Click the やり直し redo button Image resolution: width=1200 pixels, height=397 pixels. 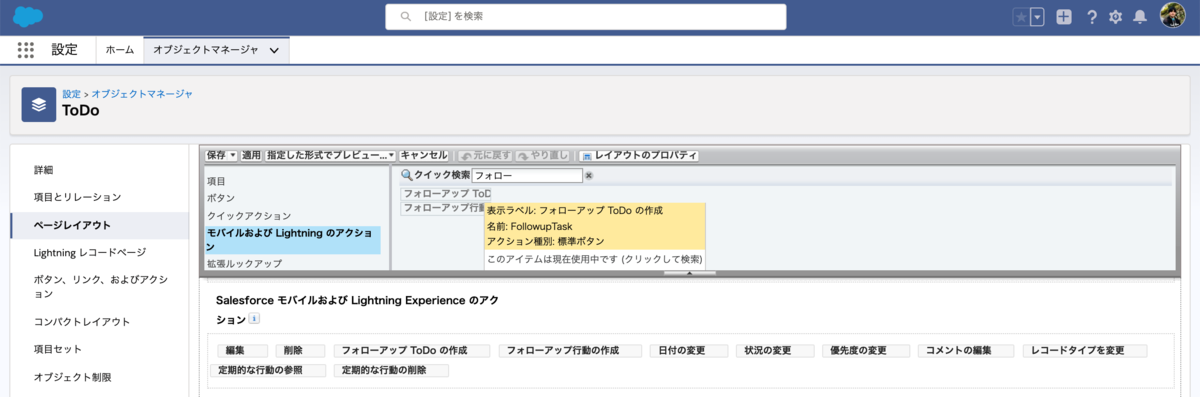tap(543, 156)
